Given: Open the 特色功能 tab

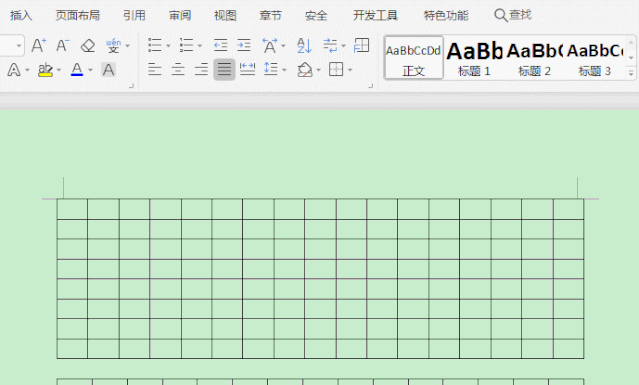Looking at the screenshot, I should [446, 15].
